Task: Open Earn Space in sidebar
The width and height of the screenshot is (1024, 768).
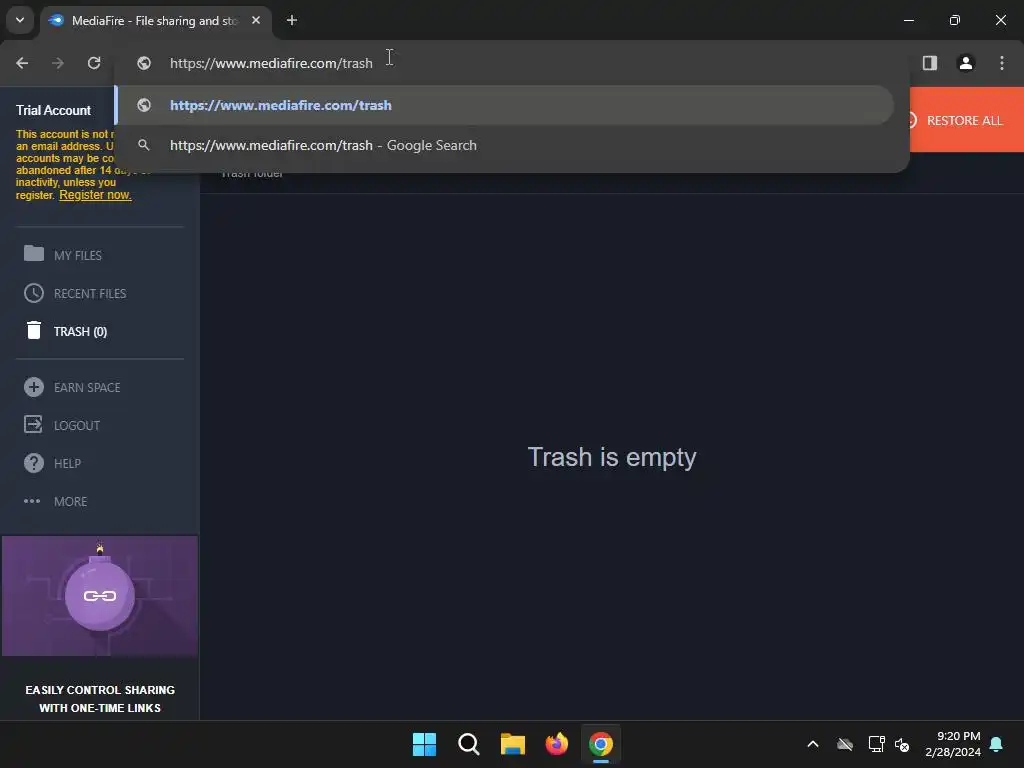Action: click(87, 388)
